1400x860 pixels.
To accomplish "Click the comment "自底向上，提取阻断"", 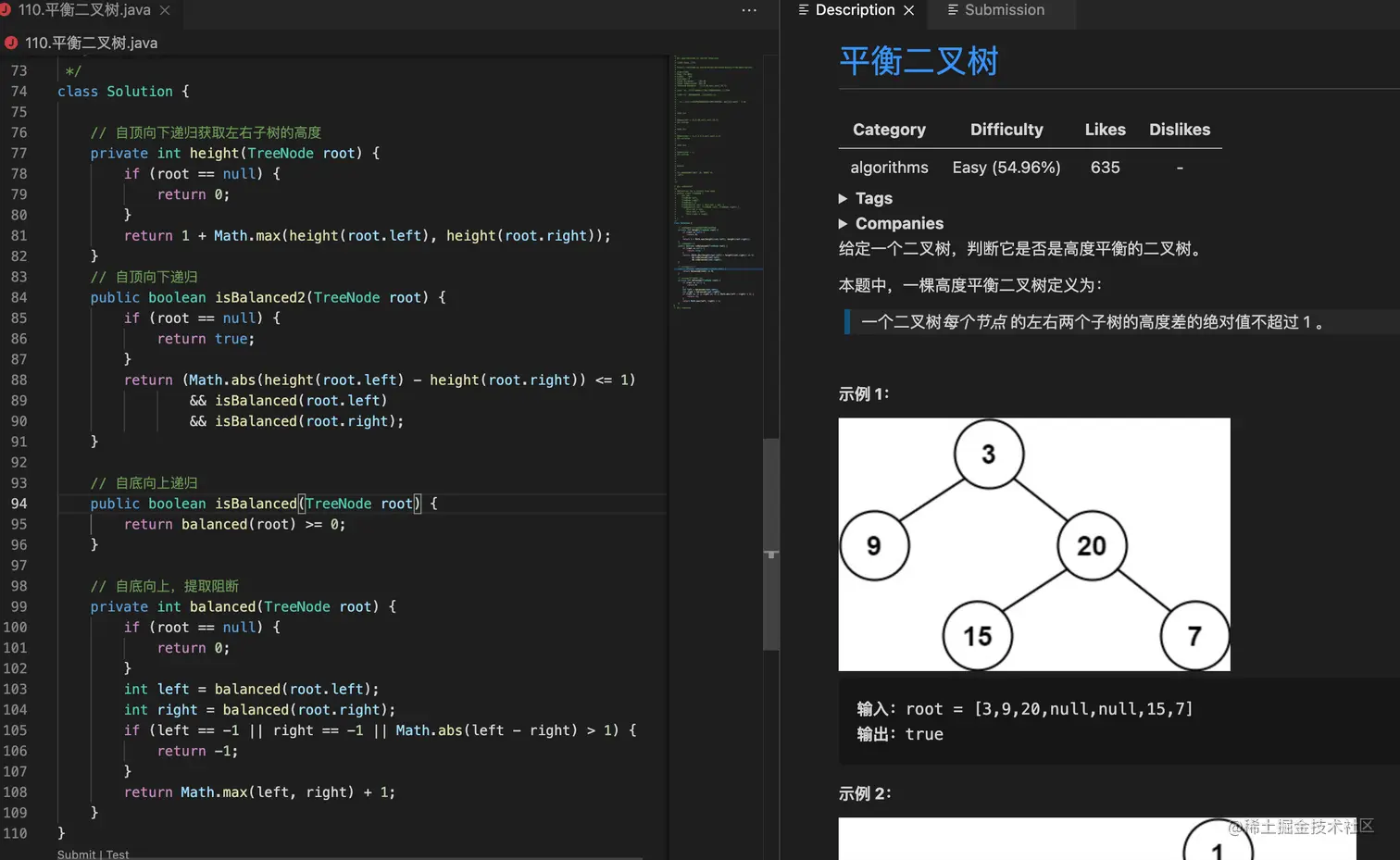I will (x=165, y=586).
